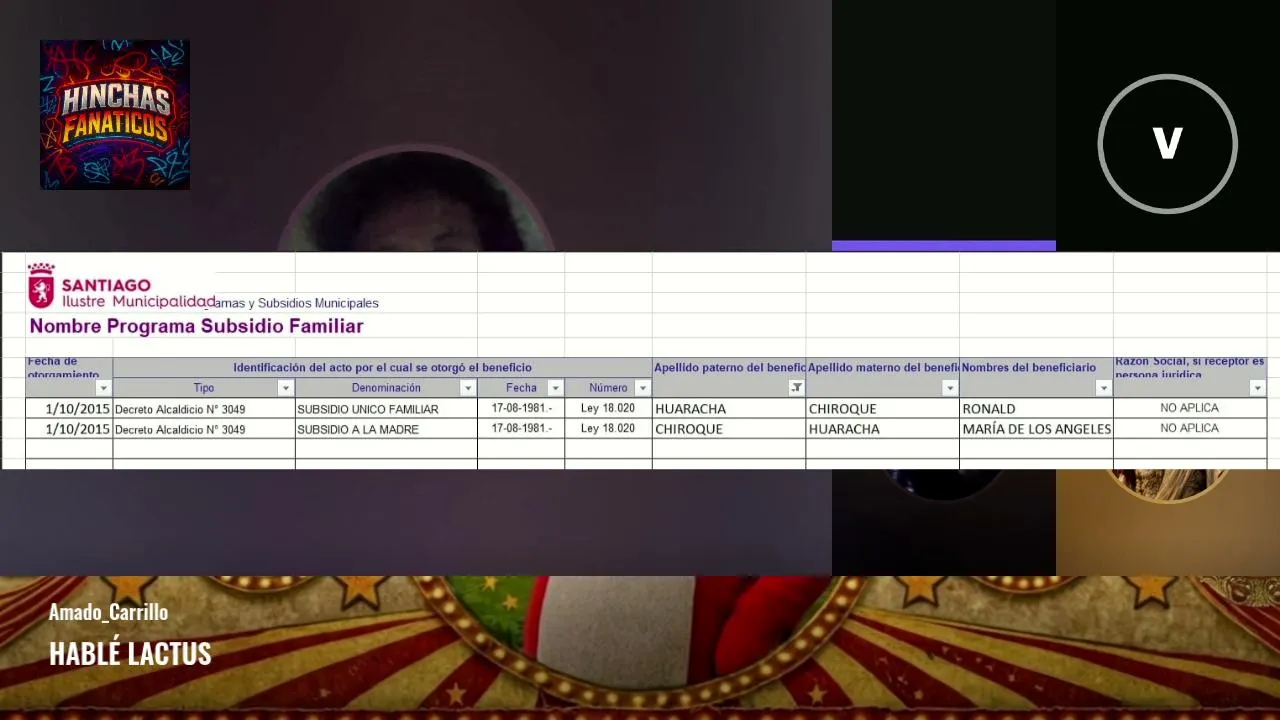Click the "Identificación del acto" merged header cell
The image size is (1280, 720).
click(382, 368)
